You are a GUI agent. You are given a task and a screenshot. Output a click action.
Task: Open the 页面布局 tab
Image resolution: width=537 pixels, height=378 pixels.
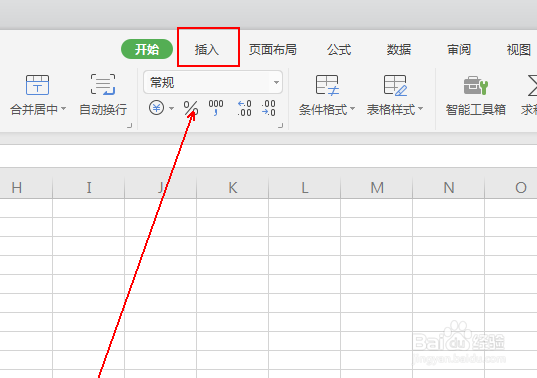(273, 50)
